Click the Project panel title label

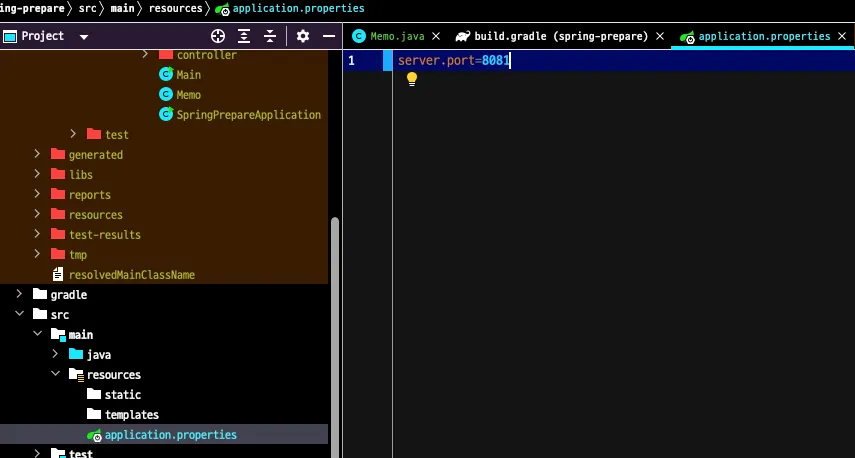(43, 36)
